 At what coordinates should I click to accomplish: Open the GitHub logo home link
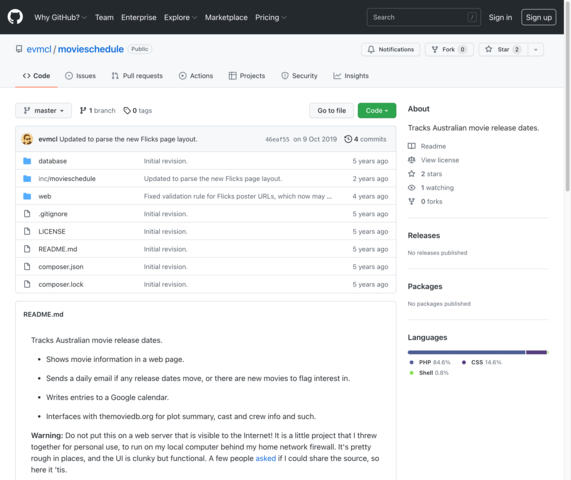[x=15, y=17]
